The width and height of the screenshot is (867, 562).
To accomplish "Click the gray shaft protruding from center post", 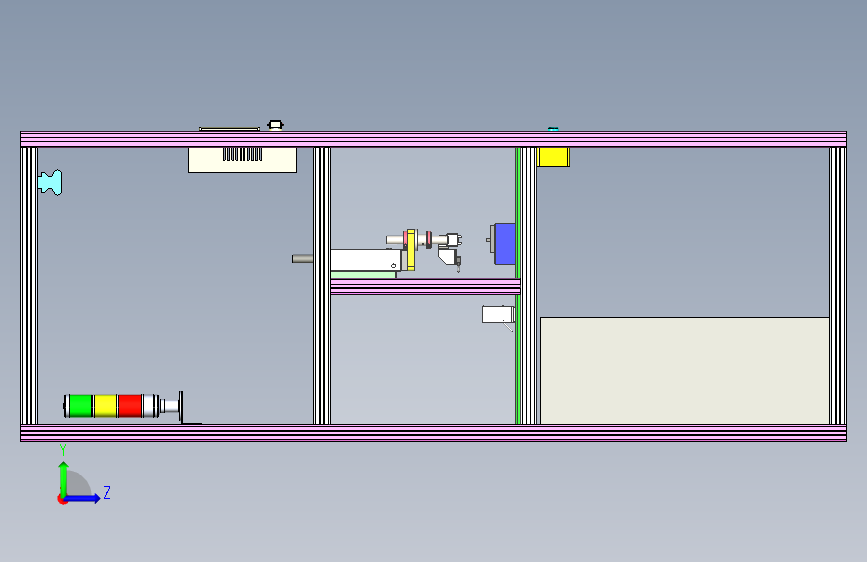I will pos(302,258).
